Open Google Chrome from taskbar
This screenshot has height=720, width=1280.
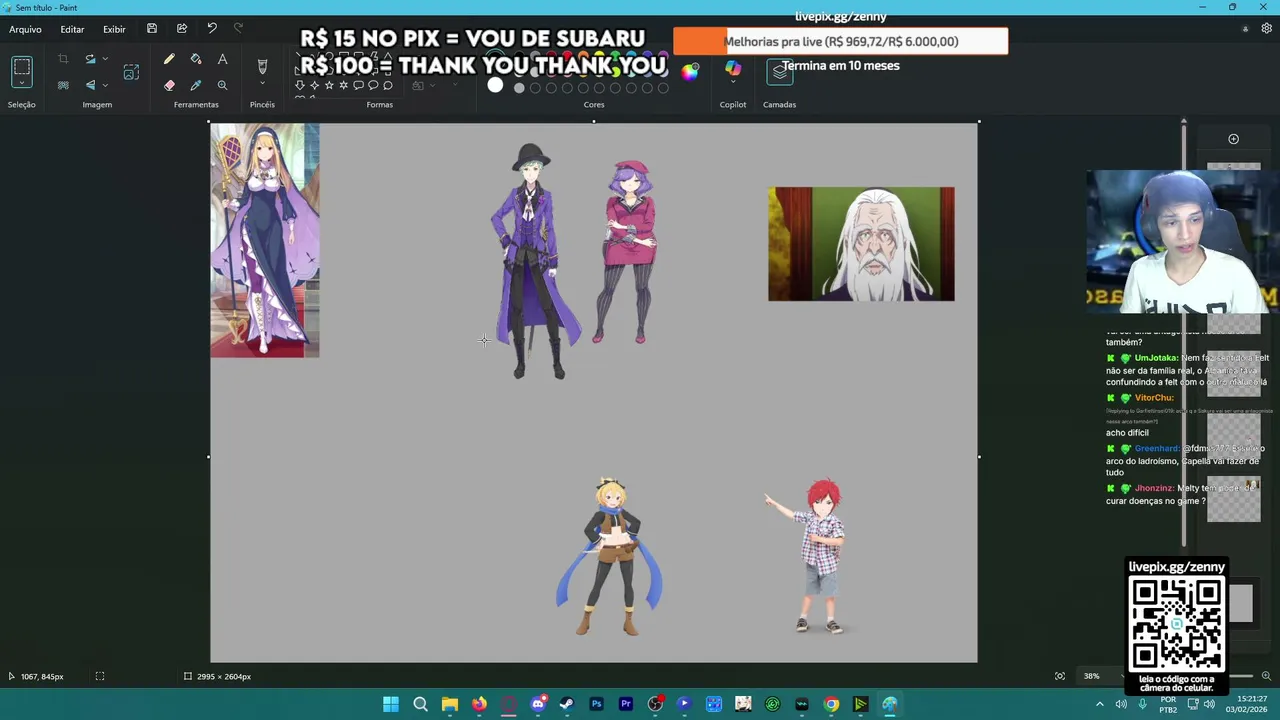(x=831, y=704)
